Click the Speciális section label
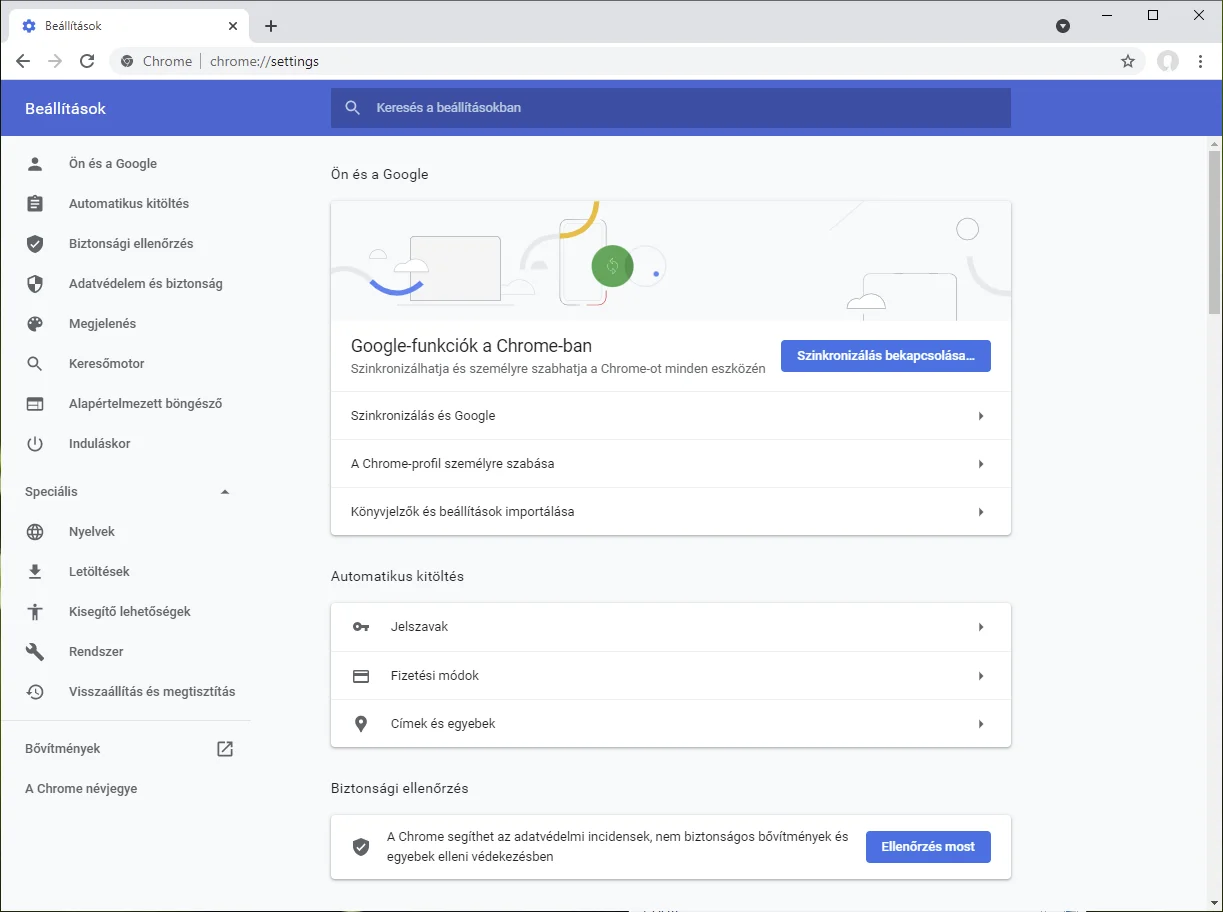This screenshot has width=1223, height=912. pos(51,492)
